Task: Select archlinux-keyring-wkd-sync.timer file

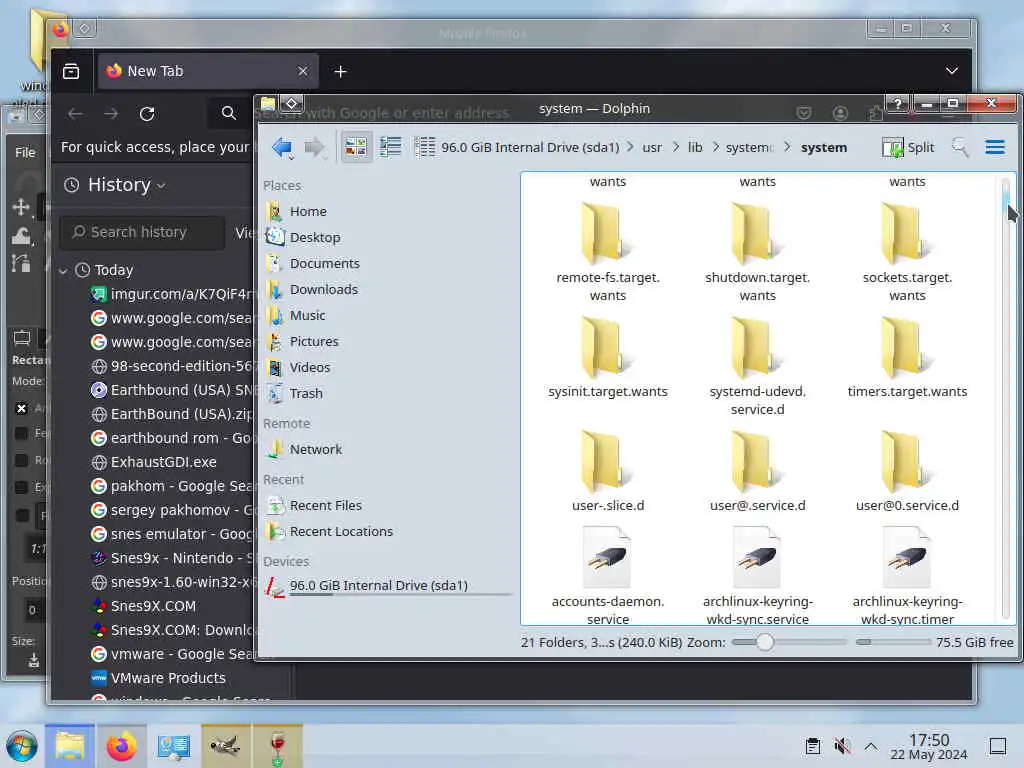Action: click(907, 575)
